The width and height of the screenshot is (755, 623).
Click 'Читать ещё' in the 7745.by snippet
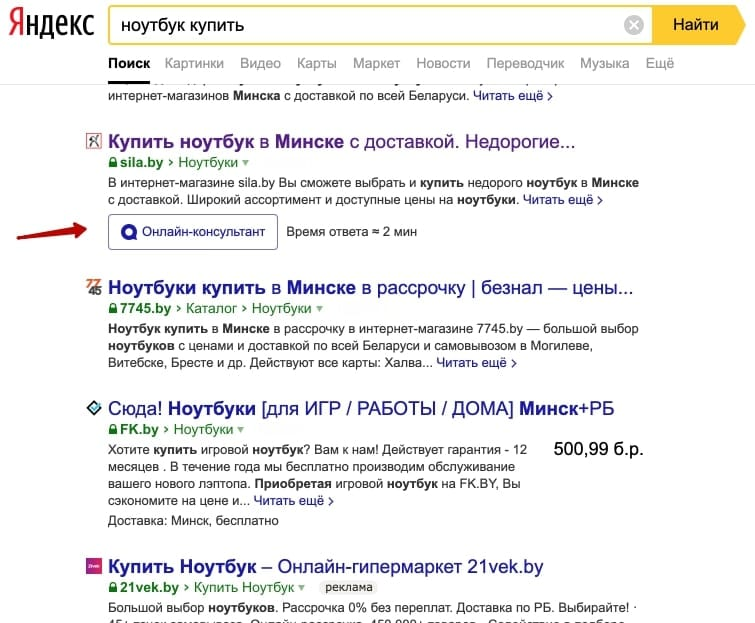click(476, 363)
